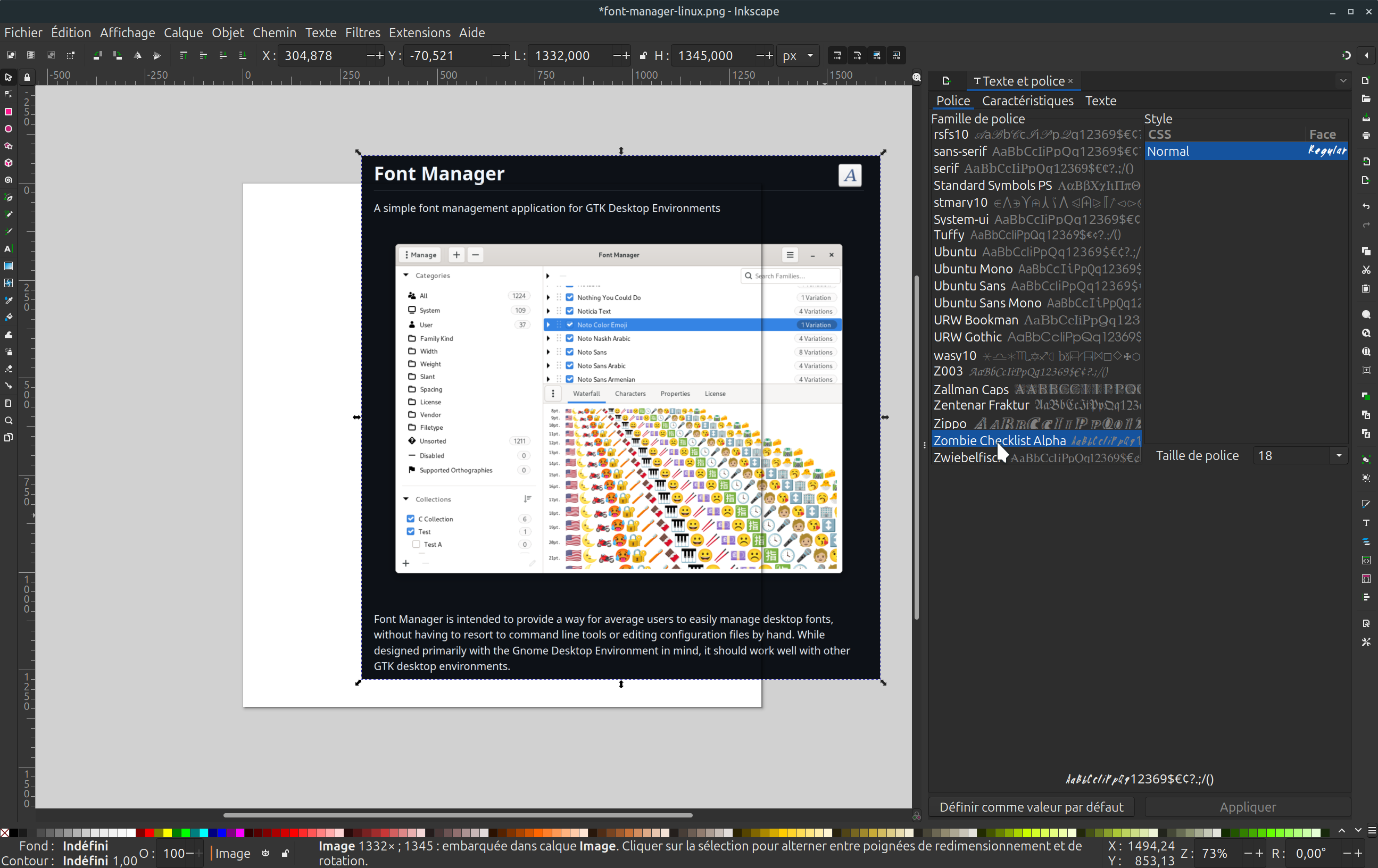This screenshot has height=868, width=1378.
Task: Pick the yellow swatch in the palette
Action: click(x=167, y=832)
